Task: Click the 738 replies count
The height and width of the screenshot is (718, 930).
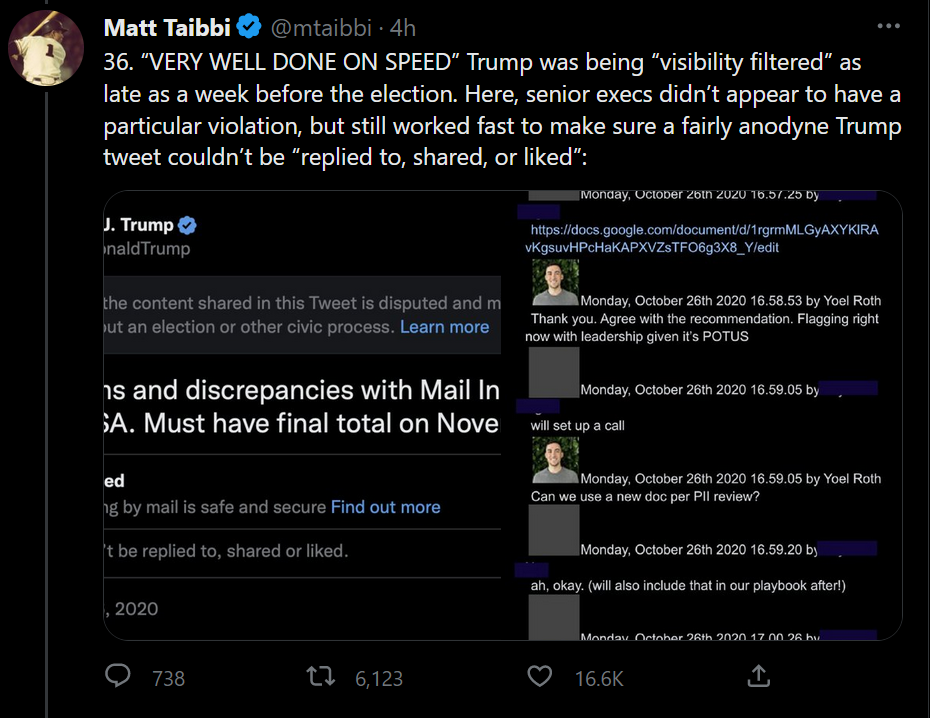Action: tap(168, 678)
